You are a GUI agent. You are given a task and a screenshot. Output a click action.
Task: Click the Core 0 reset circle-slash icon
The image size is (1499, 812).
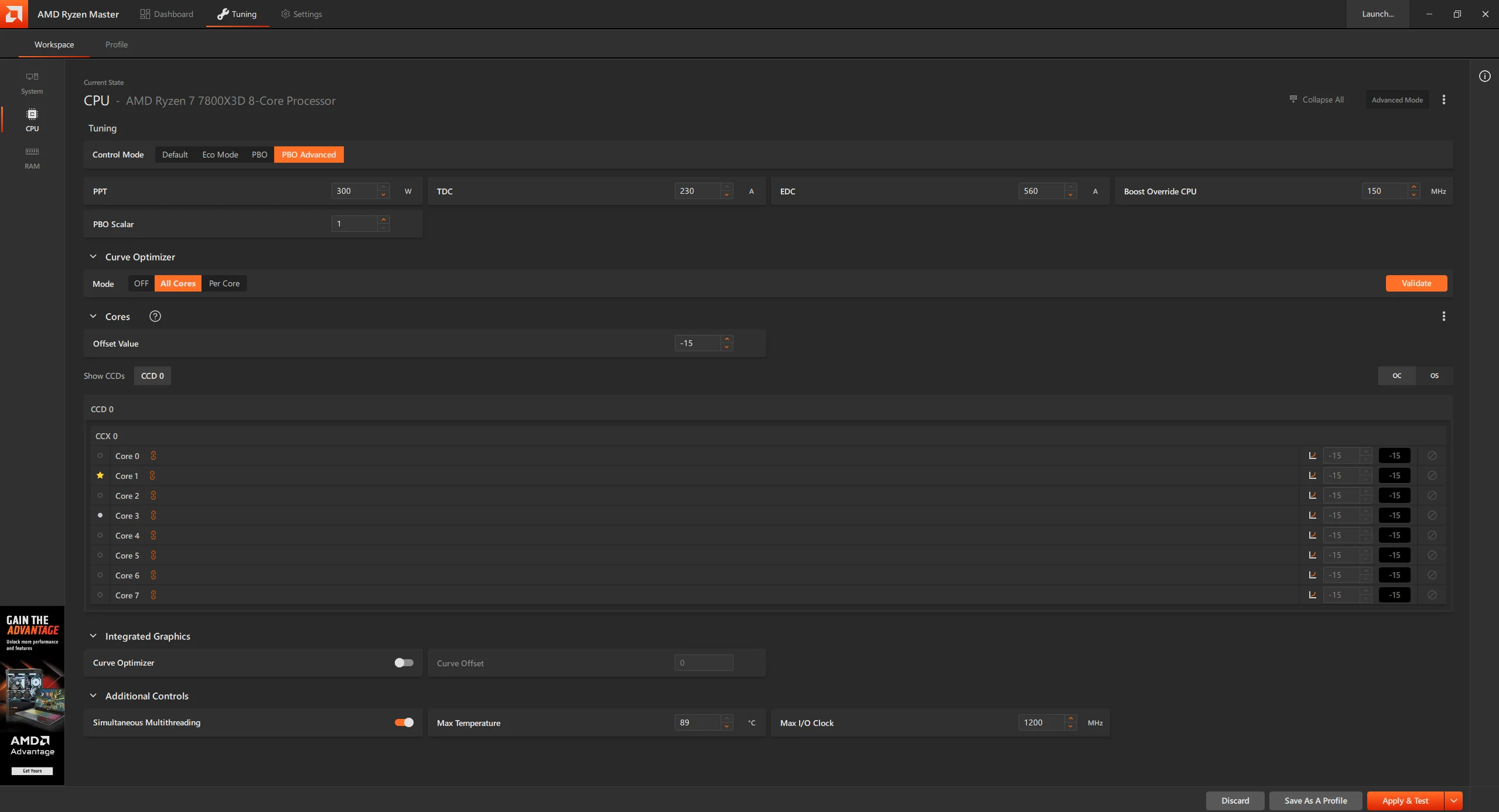(x=1432, y=455)
